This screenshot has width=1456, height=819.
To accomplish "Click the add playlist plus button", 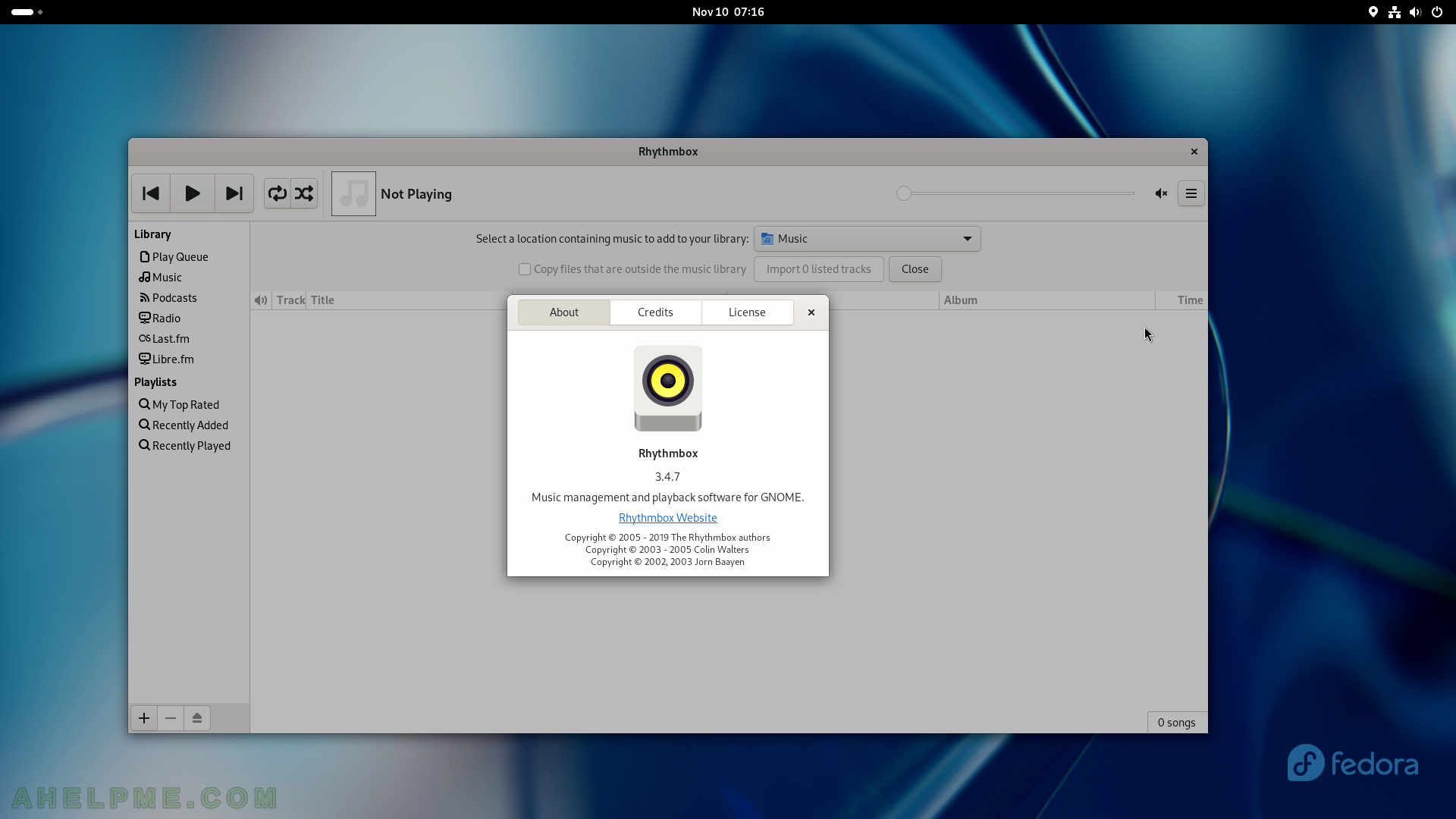I will pos(144,718).
